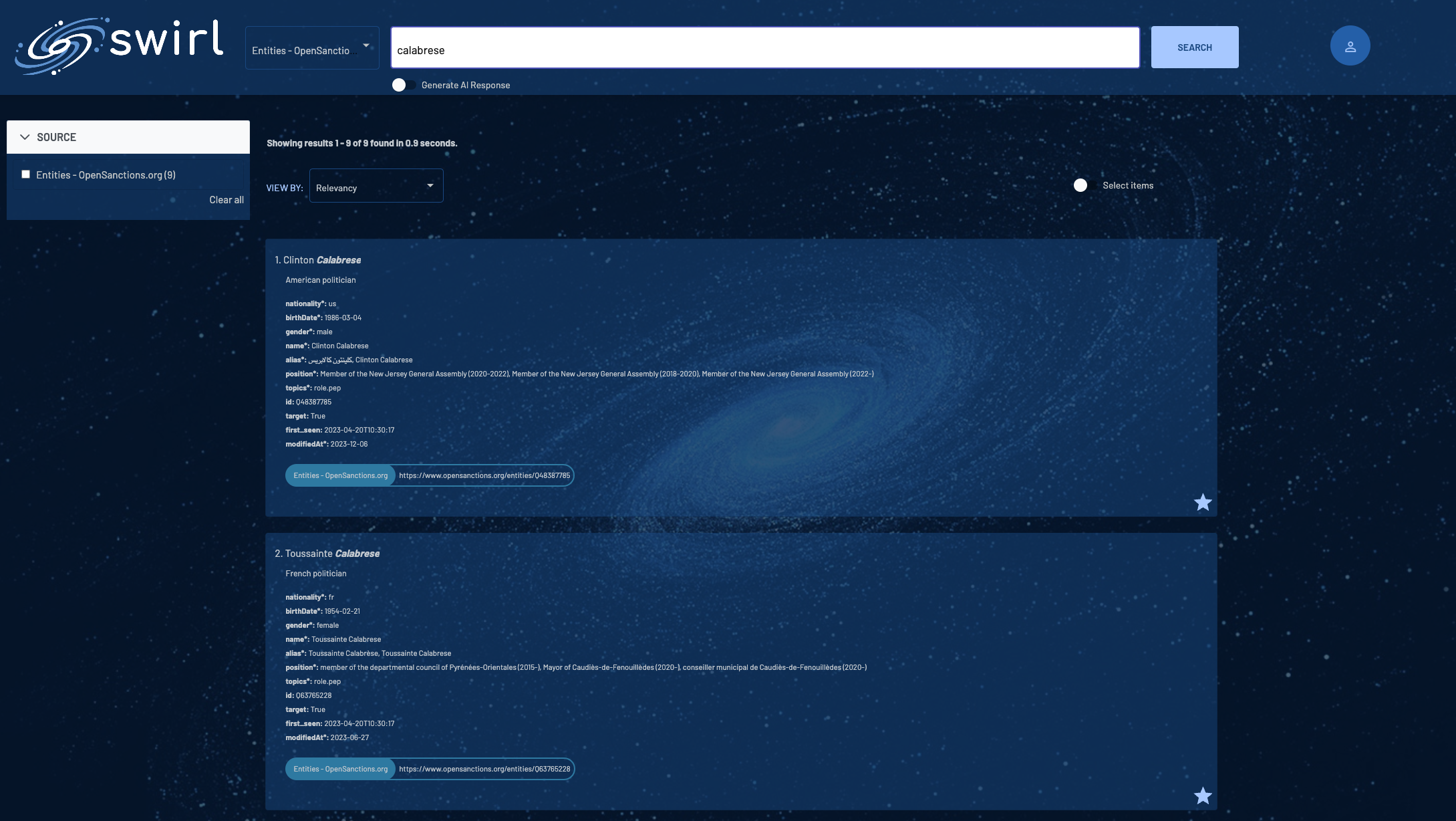Screen dimensions: 1456x821
Task: Click Clear all in source filters
Action: pos(226,200)
